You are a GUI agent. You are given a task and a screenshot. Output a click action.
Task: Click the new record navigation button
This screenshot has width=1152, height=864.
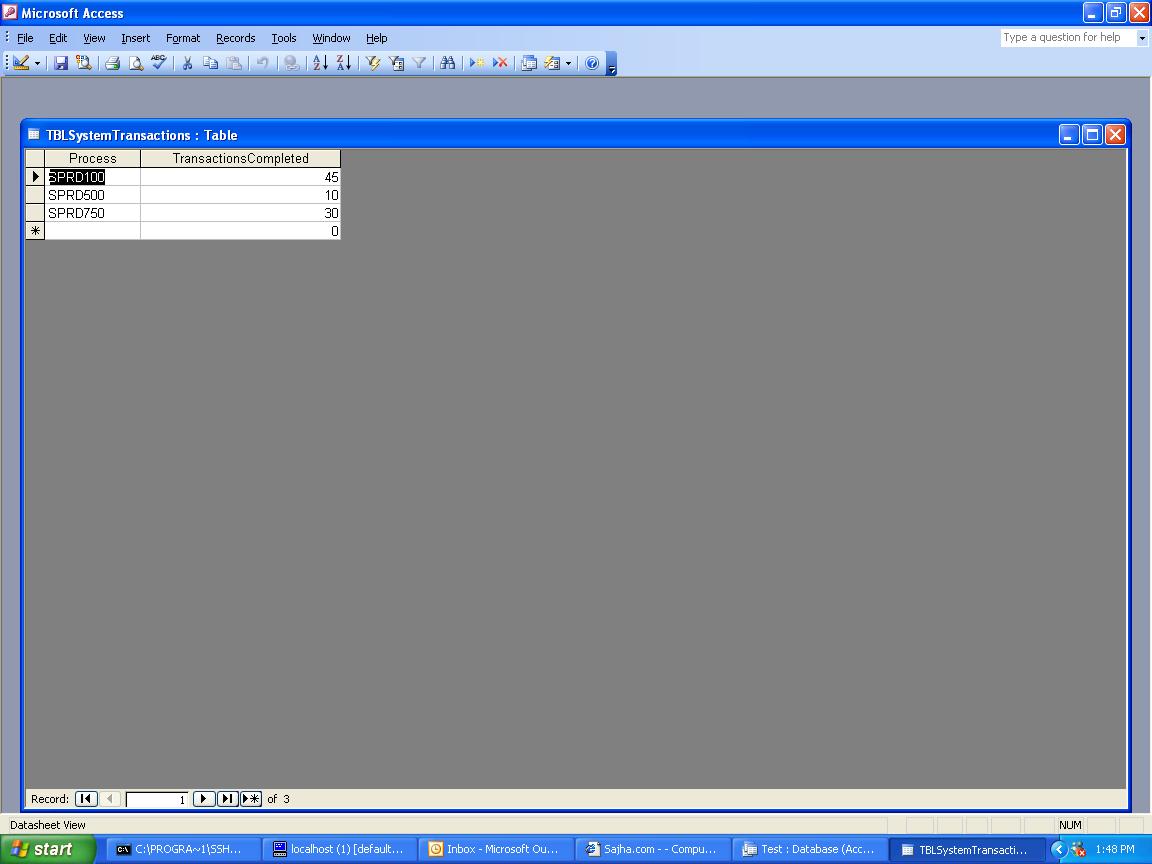[x=251, y=799]
